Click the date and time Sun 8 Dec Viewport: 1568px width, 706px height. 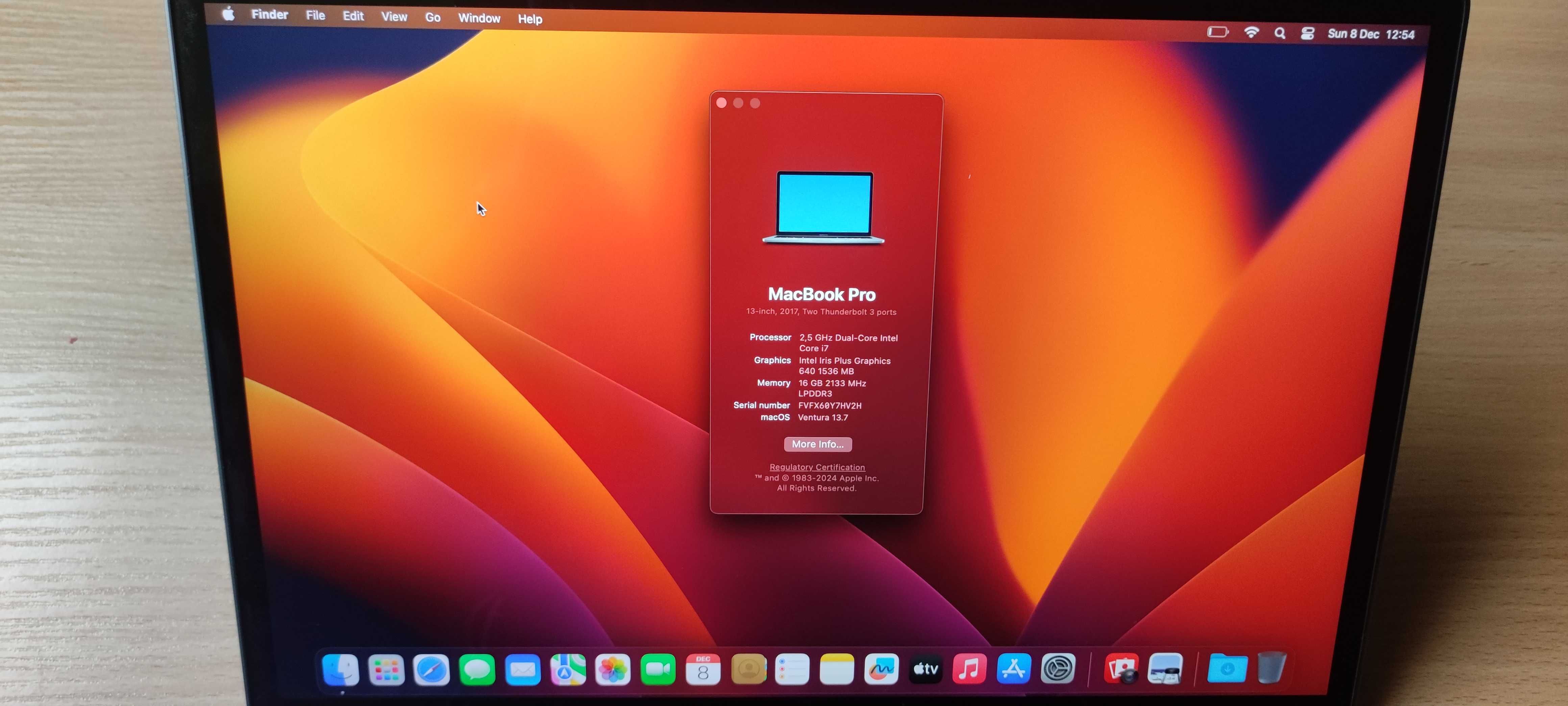[1371, 34]
